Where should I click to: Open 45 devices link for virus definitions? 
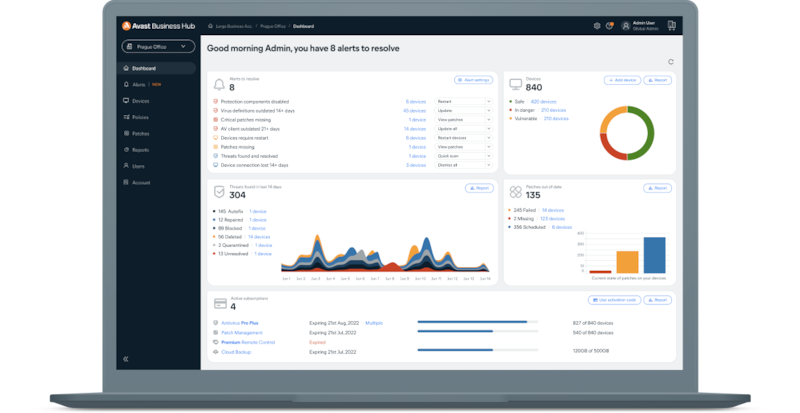point(414,111)
